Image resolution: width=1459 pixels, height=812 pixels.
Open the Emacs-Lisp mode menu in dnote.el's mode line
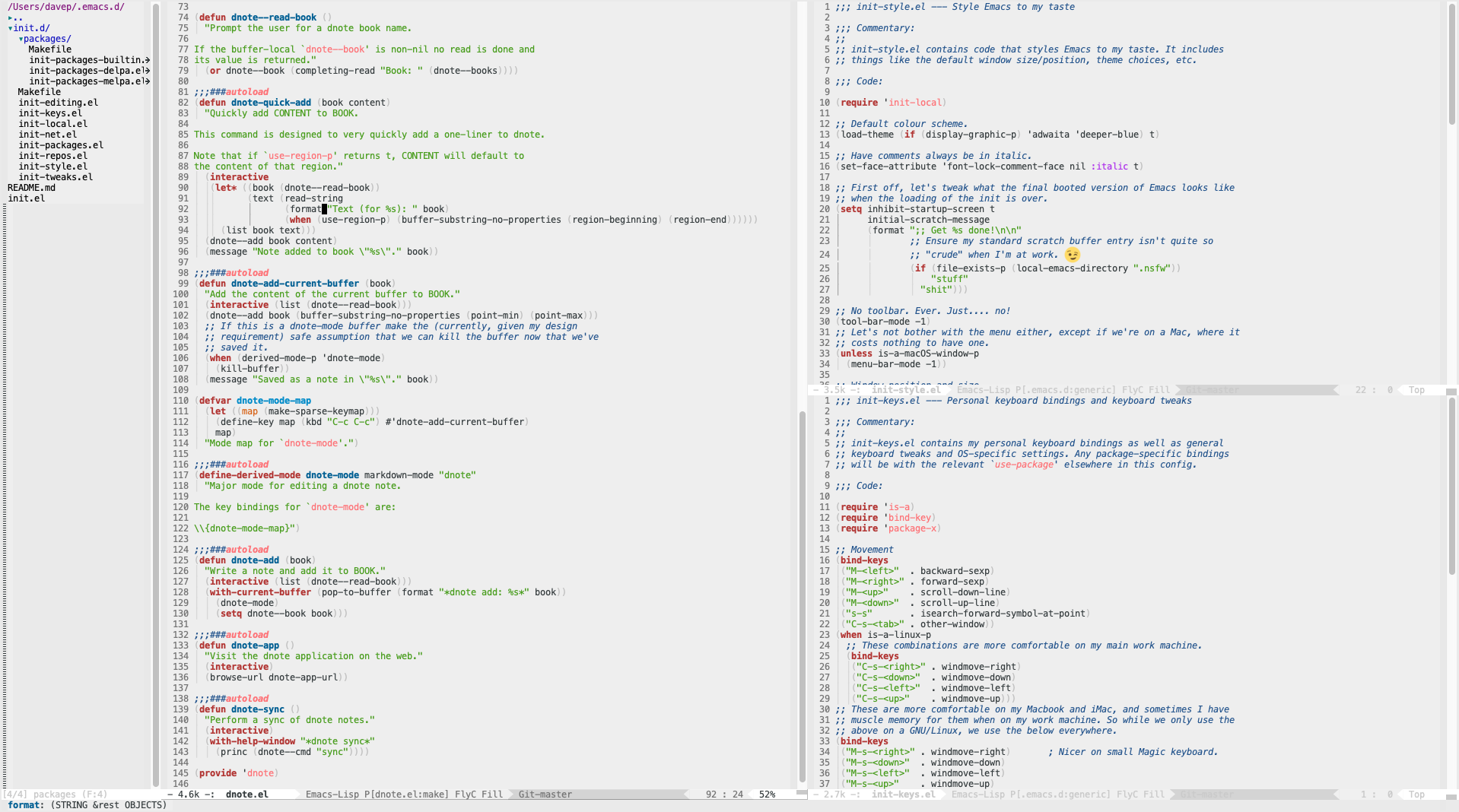(335, 795)
